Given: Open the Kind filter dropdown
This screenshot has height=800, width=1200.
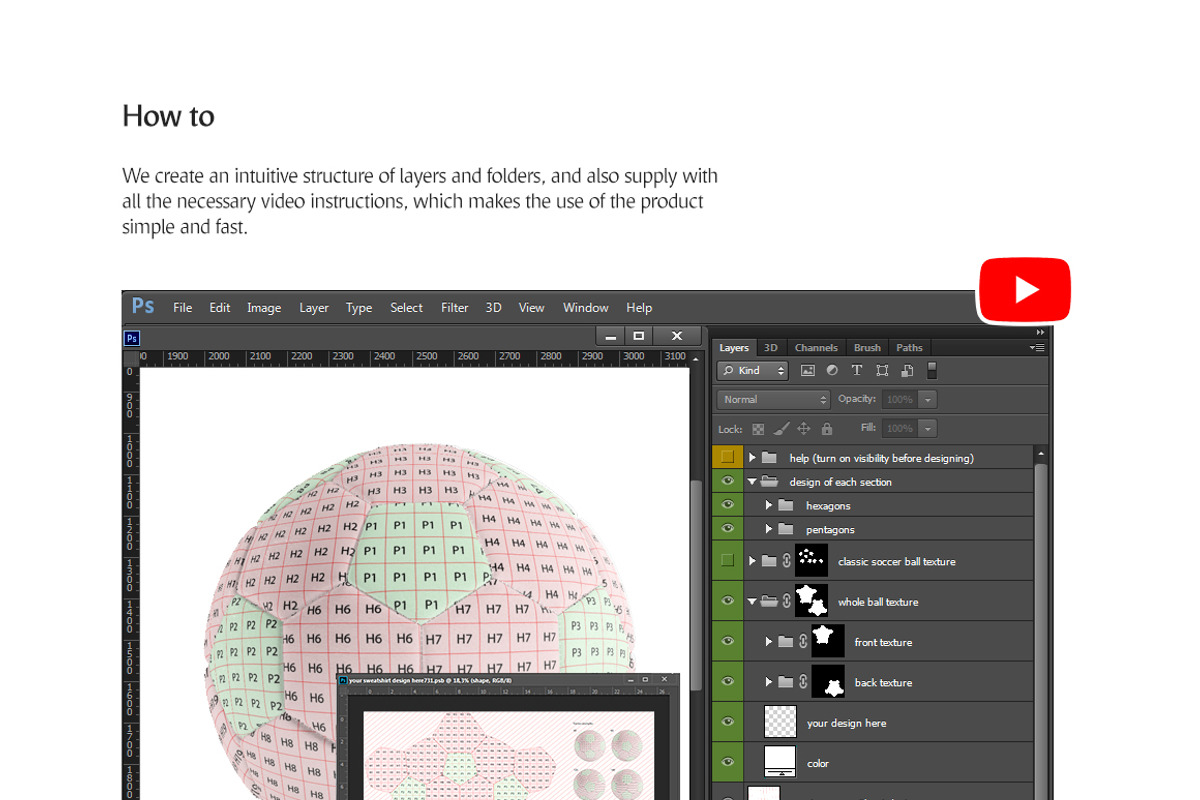Looking at the screenshot, I should pos(752,370).
